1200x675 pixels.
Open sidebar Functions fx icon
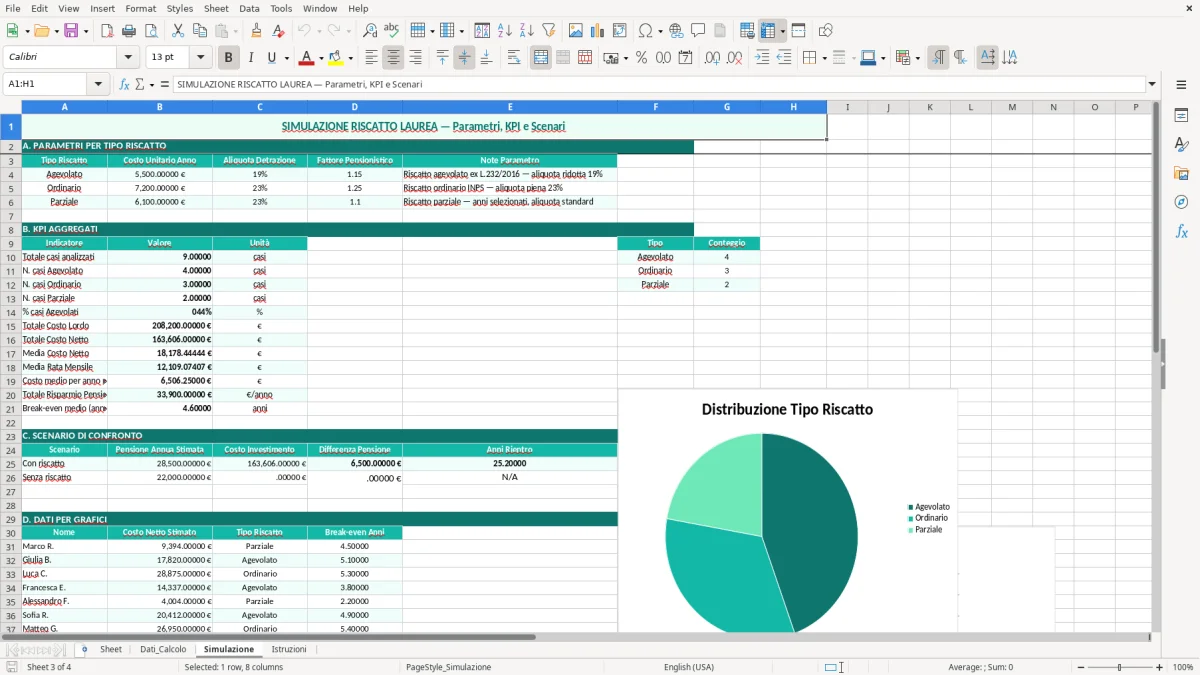click(x=1181, y=231)
